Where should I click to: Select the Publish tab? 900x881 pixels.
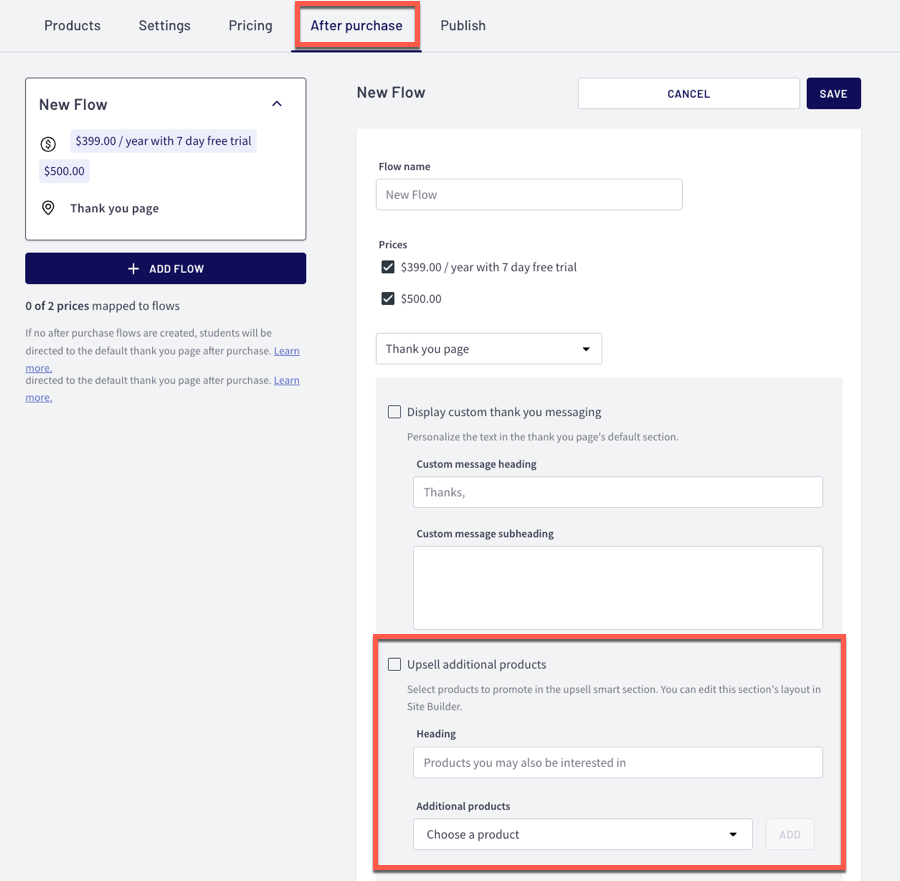point(463,26)
